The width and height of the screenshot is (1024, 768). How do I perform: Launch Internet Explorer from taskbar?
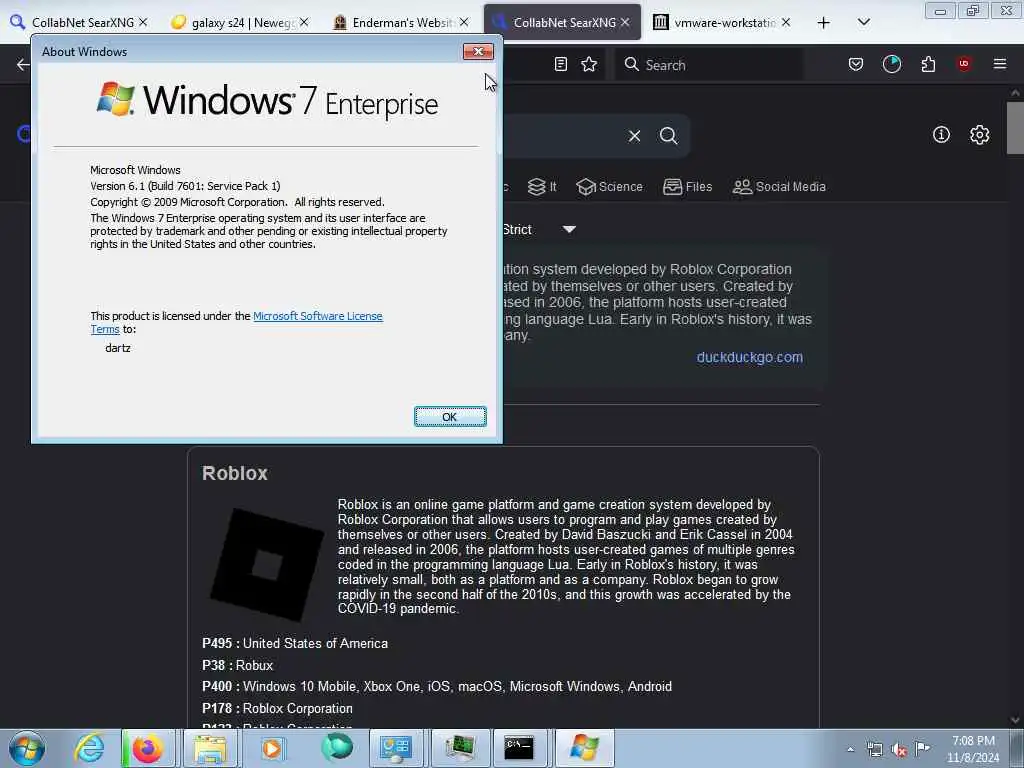tap(89, 748)
